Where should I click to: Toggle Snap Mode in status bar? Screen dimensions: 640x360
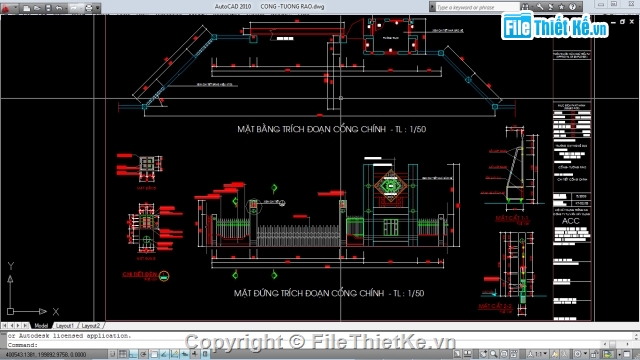click(x=113, y=354)
